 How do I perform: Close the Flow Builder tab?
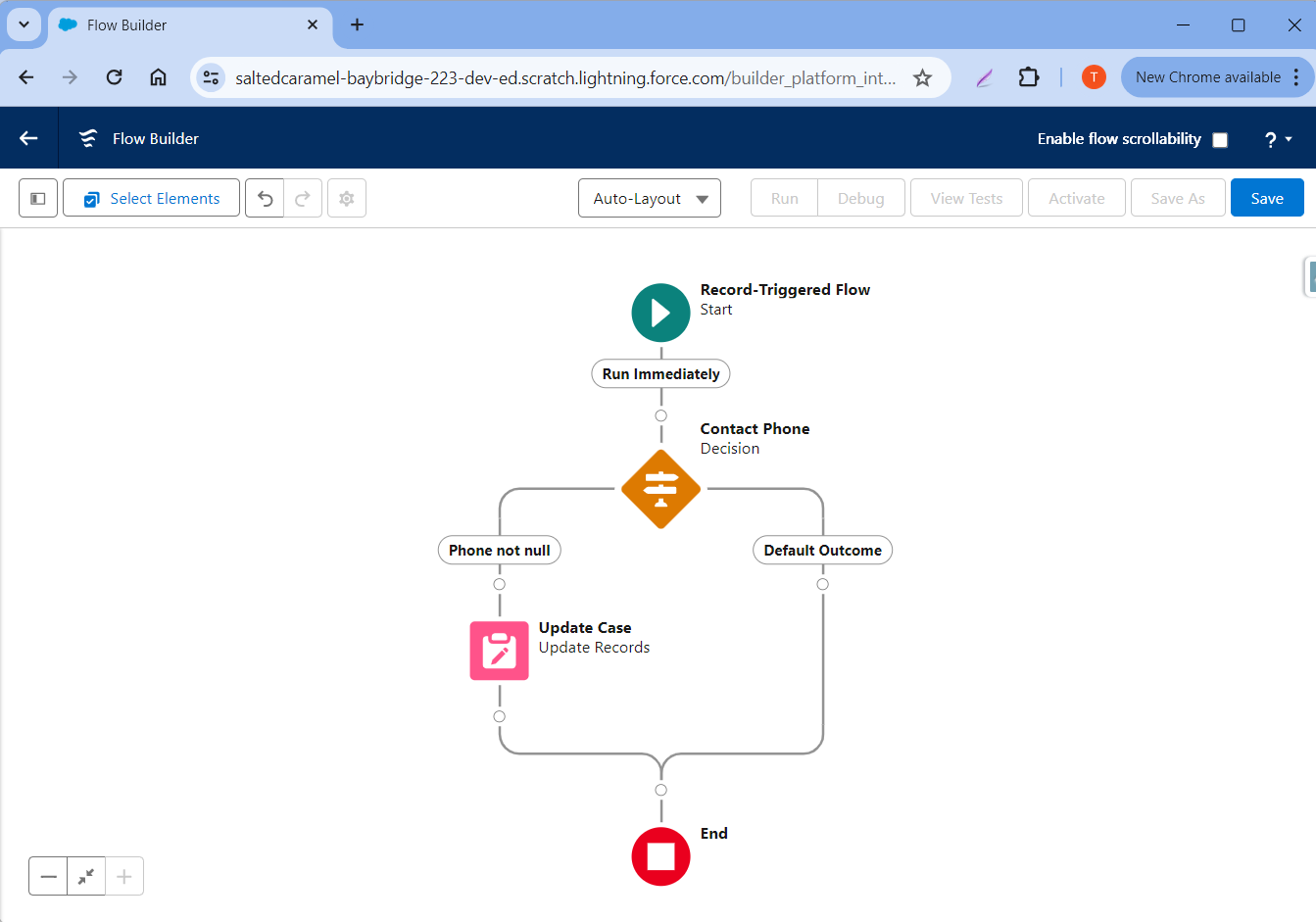(313, 24)
